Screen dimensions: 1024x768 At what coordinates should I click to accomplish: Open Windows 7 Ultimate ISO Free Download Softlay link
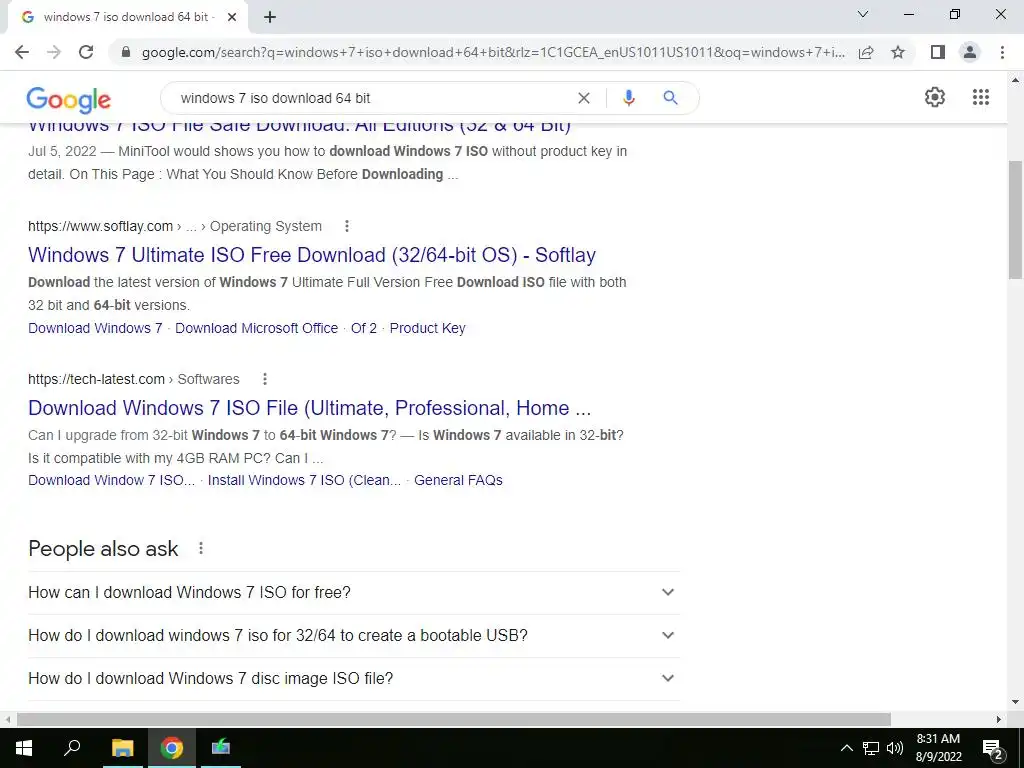pyautogui.click(x=312, y=255)
